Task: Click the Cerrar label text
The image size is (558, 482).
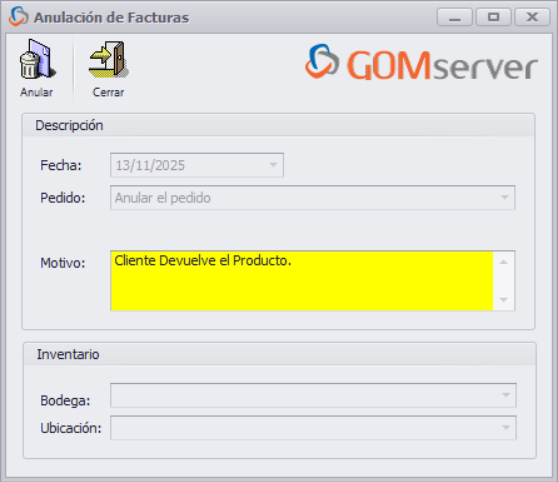Action: (109, 92)
